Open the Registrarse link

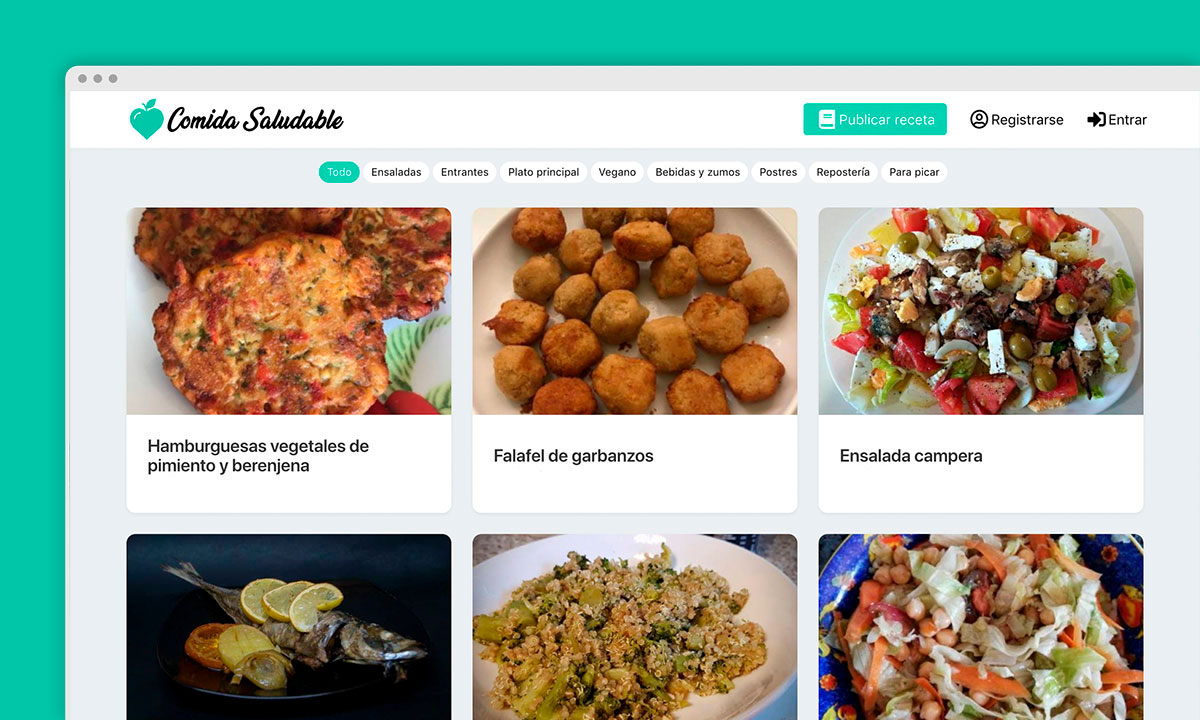1017,119
